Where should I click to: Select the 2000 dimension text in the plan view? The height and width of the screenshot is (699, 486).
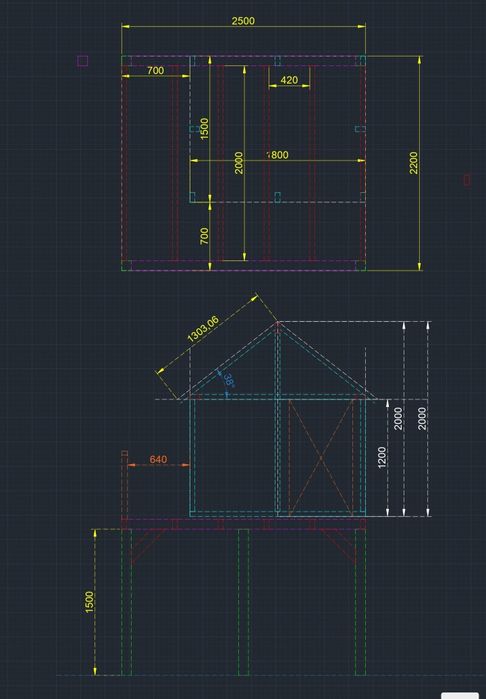pyautogui.click(x=239, y=163)
